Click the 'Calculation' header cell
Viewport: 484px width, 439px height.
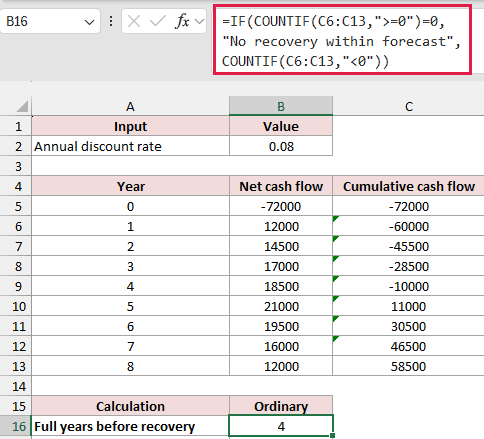point(130,406)
